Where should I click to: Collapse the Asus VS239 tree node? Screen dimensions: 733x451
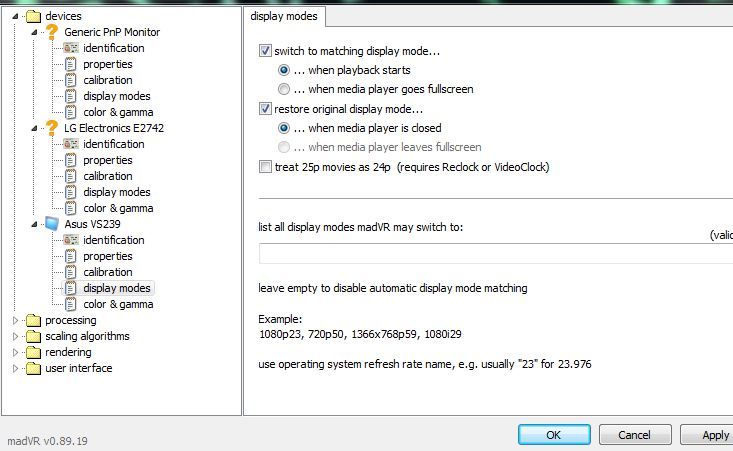point(34,224)
